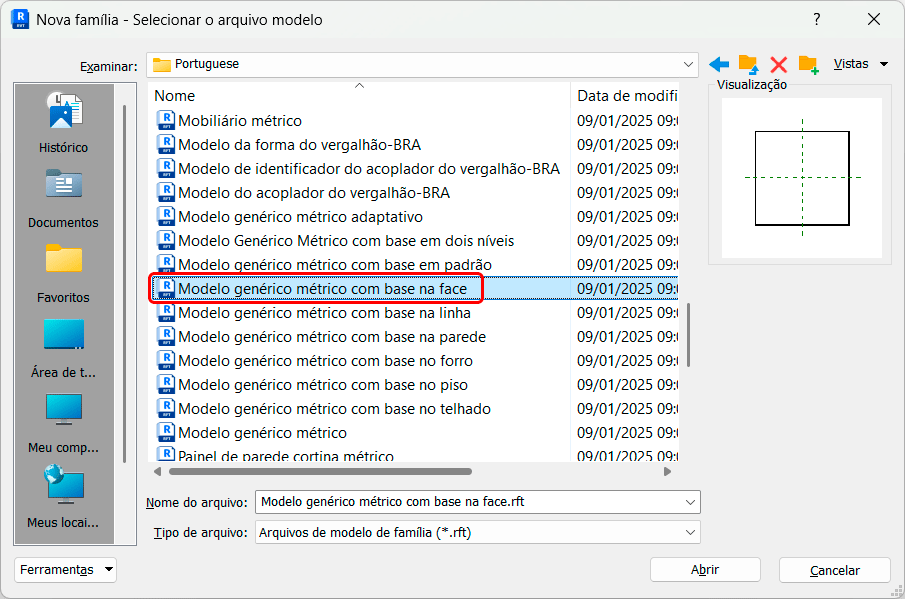Click the create new folder icon
Screen dimensions: 905x599
pos(808,64)
